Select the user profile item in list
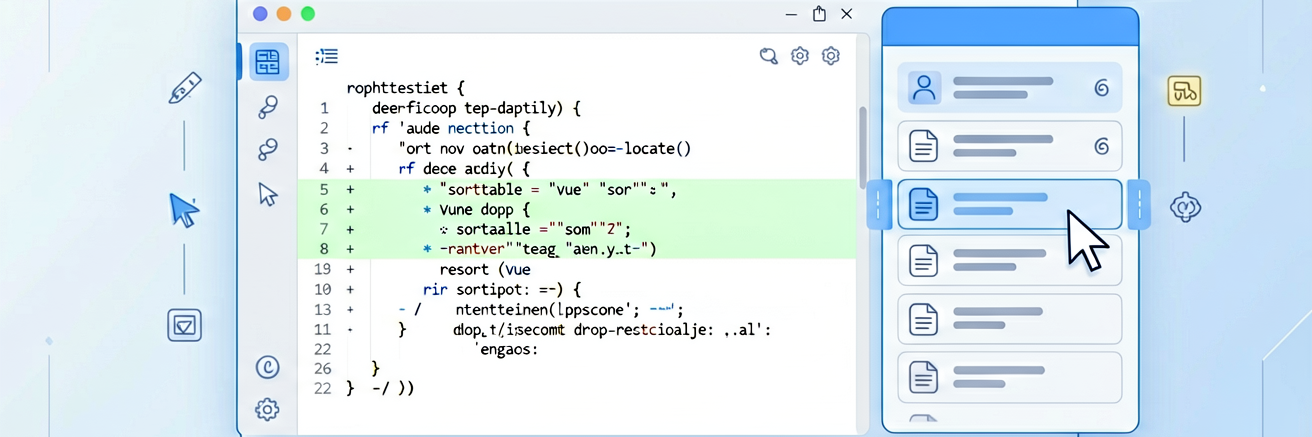The width and height of the screenshot is (1312, 437). pyautogui.click(x=1010, y=88)
